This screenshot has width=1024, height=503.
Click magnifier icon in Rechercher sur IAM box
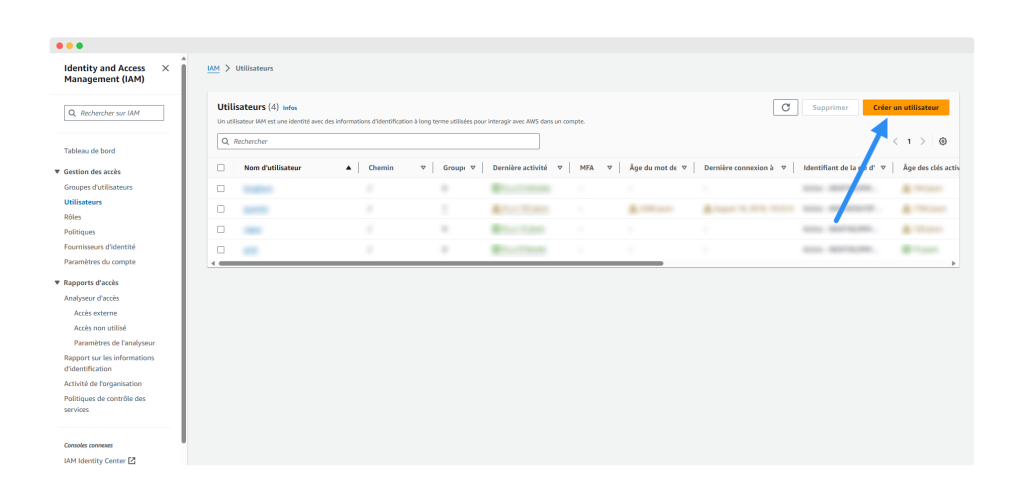click(72, 113)
